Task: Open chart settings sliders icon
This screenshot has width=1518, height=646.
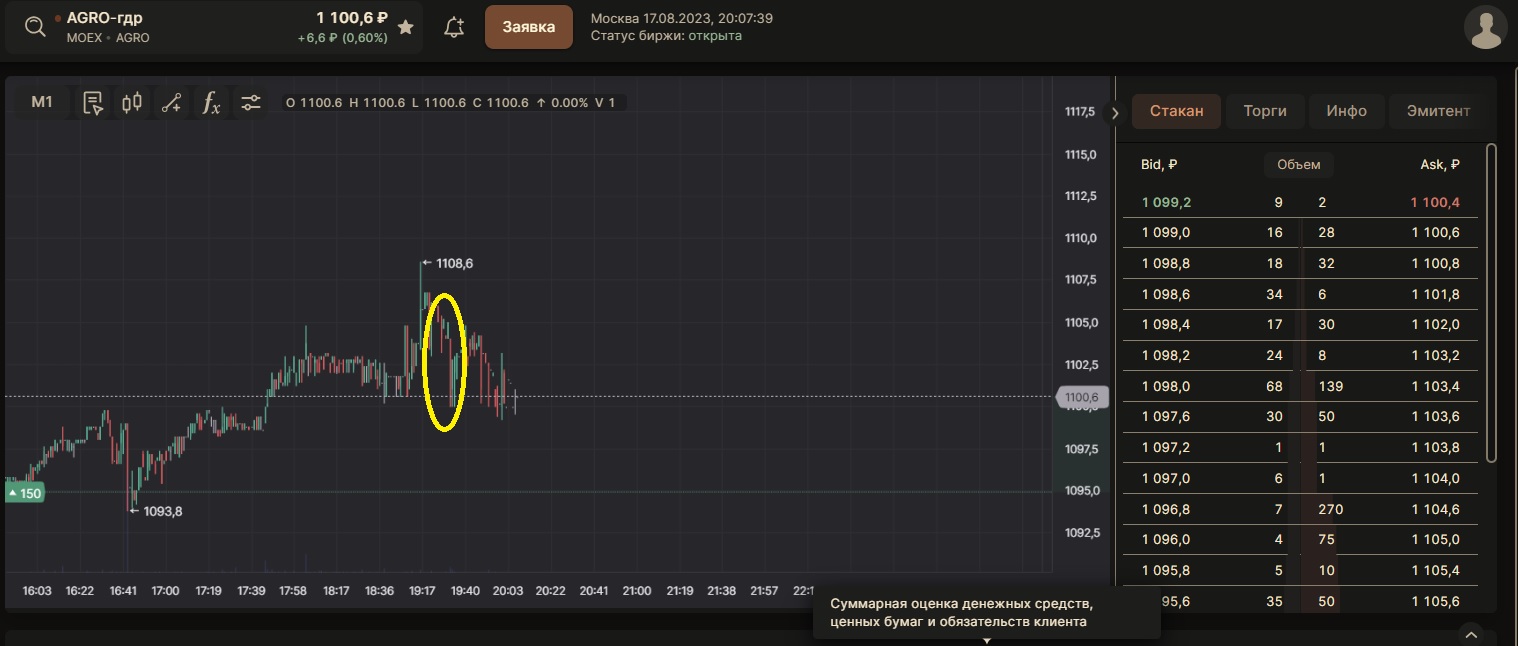Action: 251,102
